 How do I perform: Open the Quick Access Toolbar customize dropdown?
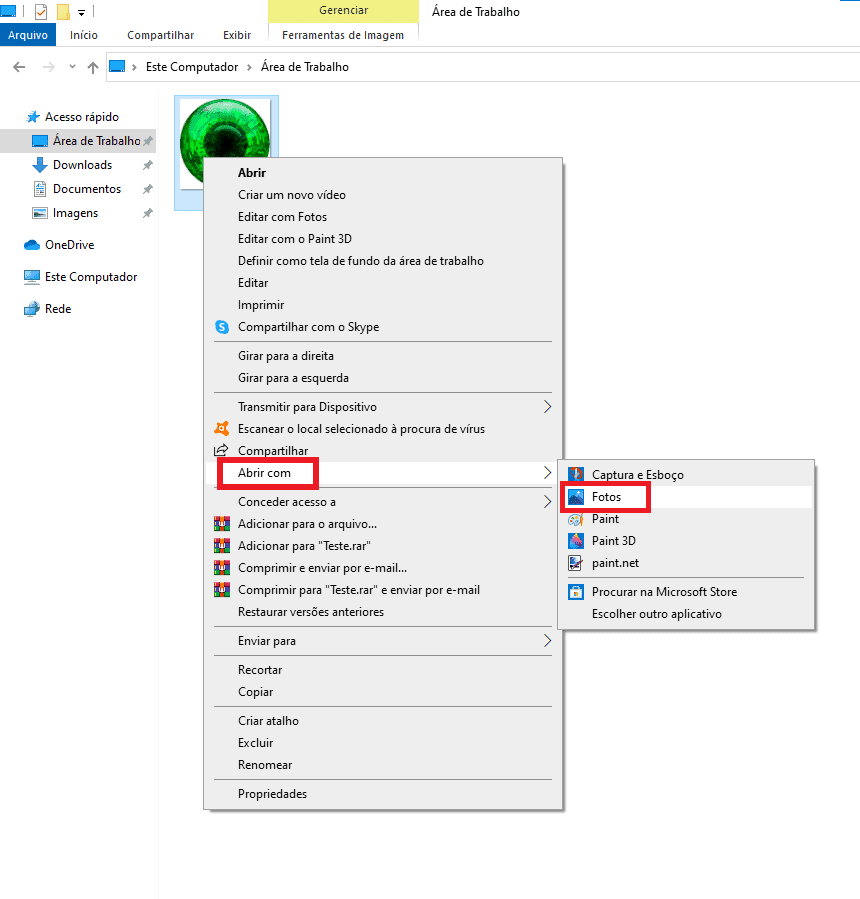point(81,11)
